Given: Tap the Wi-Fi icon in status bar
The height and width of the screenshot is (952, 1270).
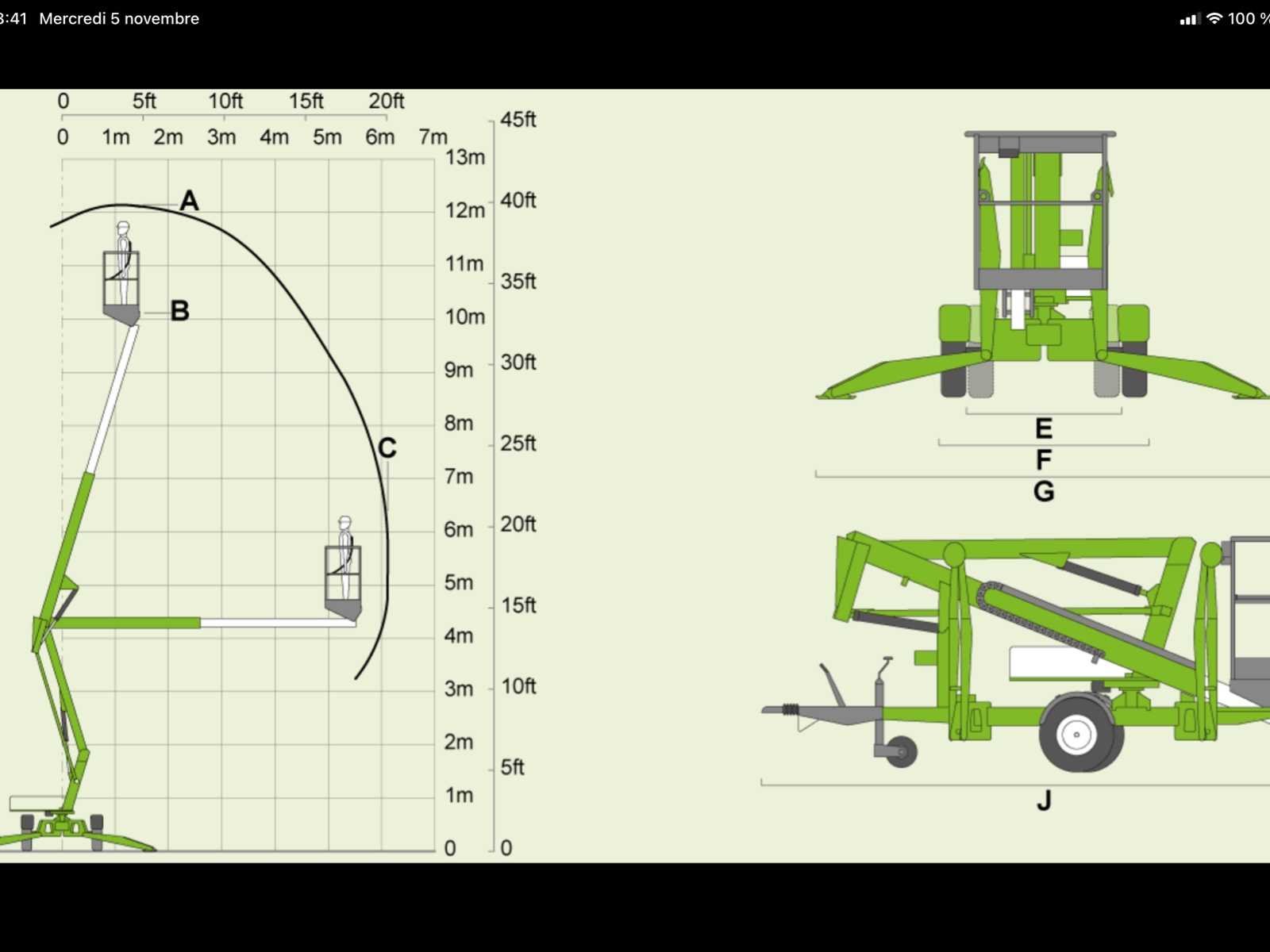Looking at the screenshot, I should click(1214, 18).
